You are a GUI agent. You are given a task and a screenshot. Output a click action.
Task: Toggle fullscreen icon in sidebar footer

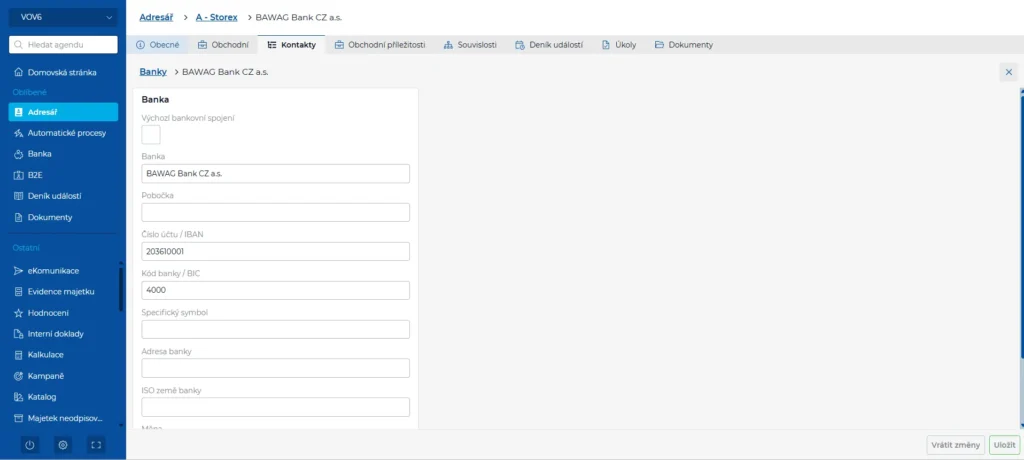pos(96,445)
